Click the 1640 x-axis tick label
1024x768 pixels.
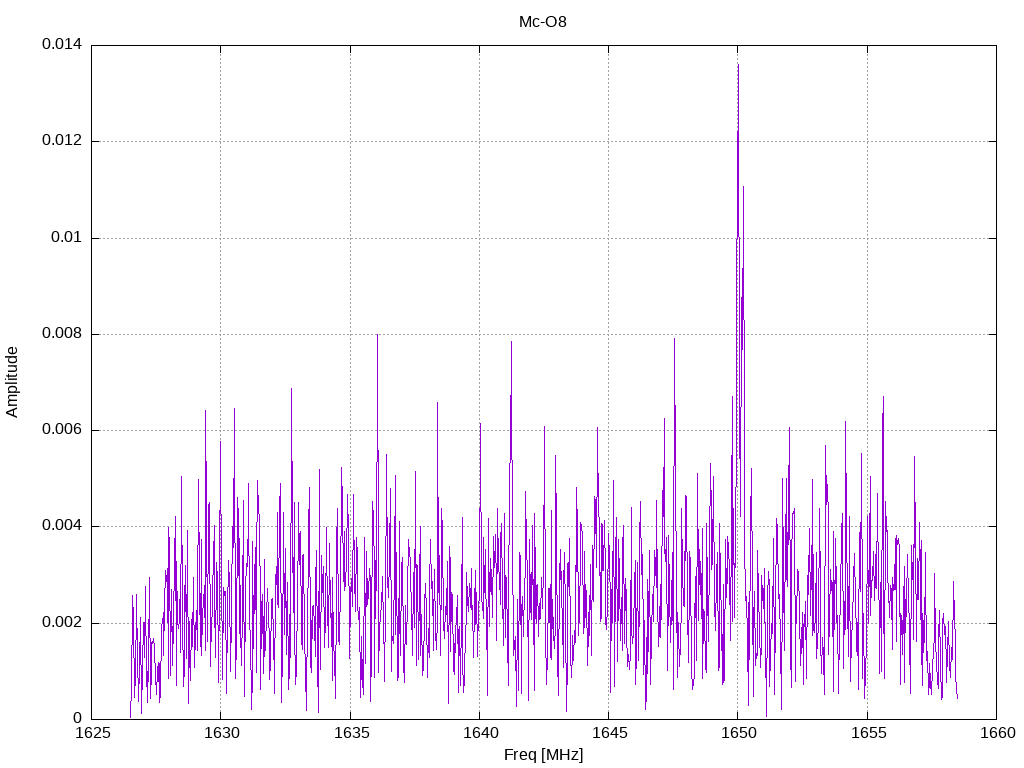point(479,734)
